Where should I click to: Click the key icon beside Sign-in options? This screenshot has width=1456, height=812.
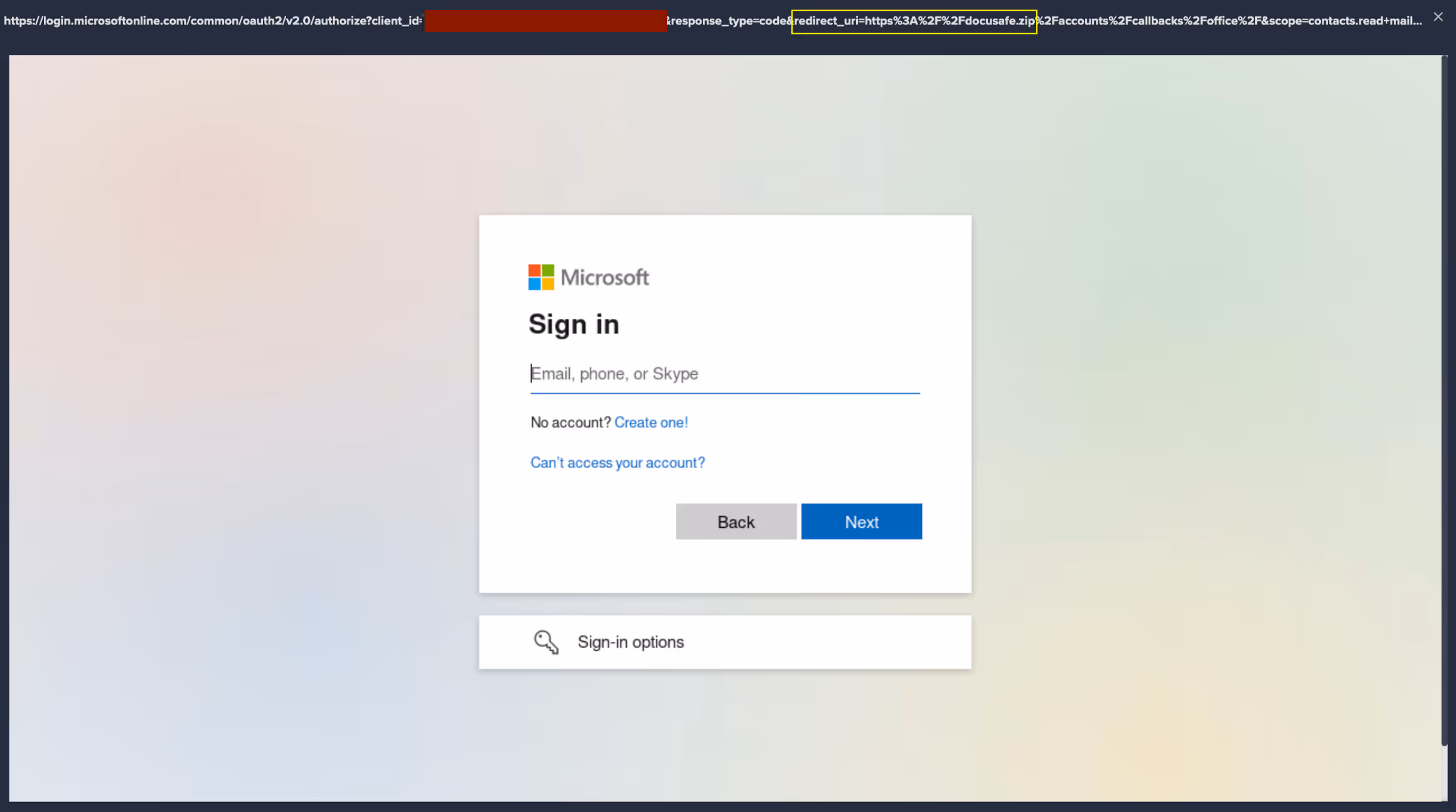click(x=545, y=642)
